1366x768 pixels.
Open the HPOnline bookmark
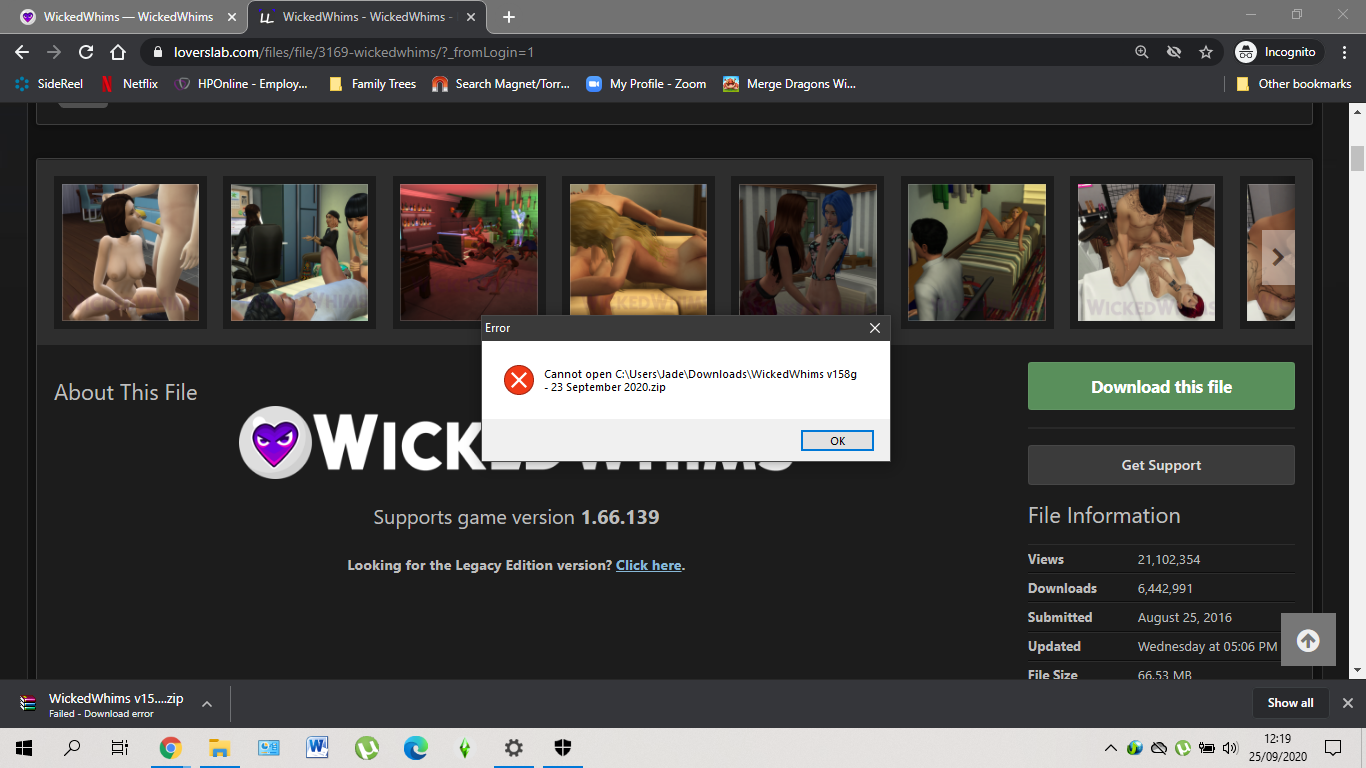coord(241,84)
